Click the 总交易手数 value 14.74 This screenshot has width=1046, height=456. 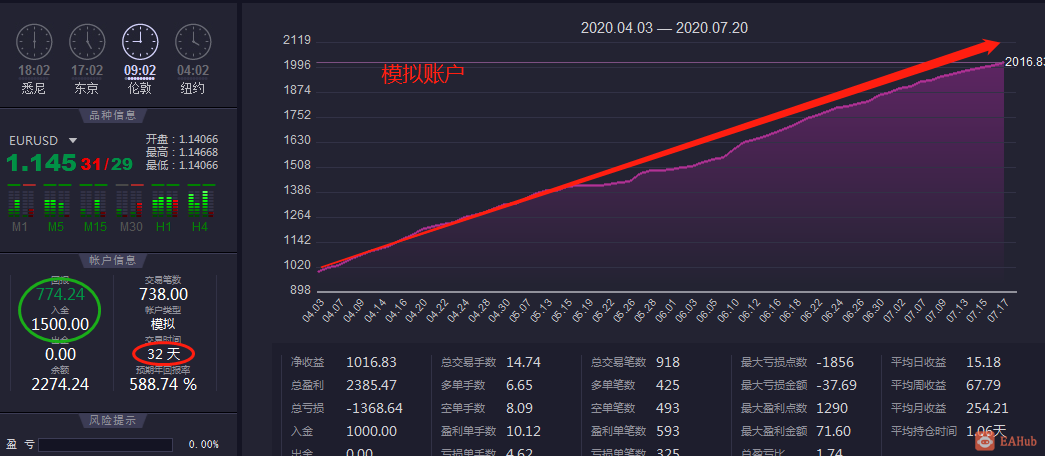coord(523,363)
